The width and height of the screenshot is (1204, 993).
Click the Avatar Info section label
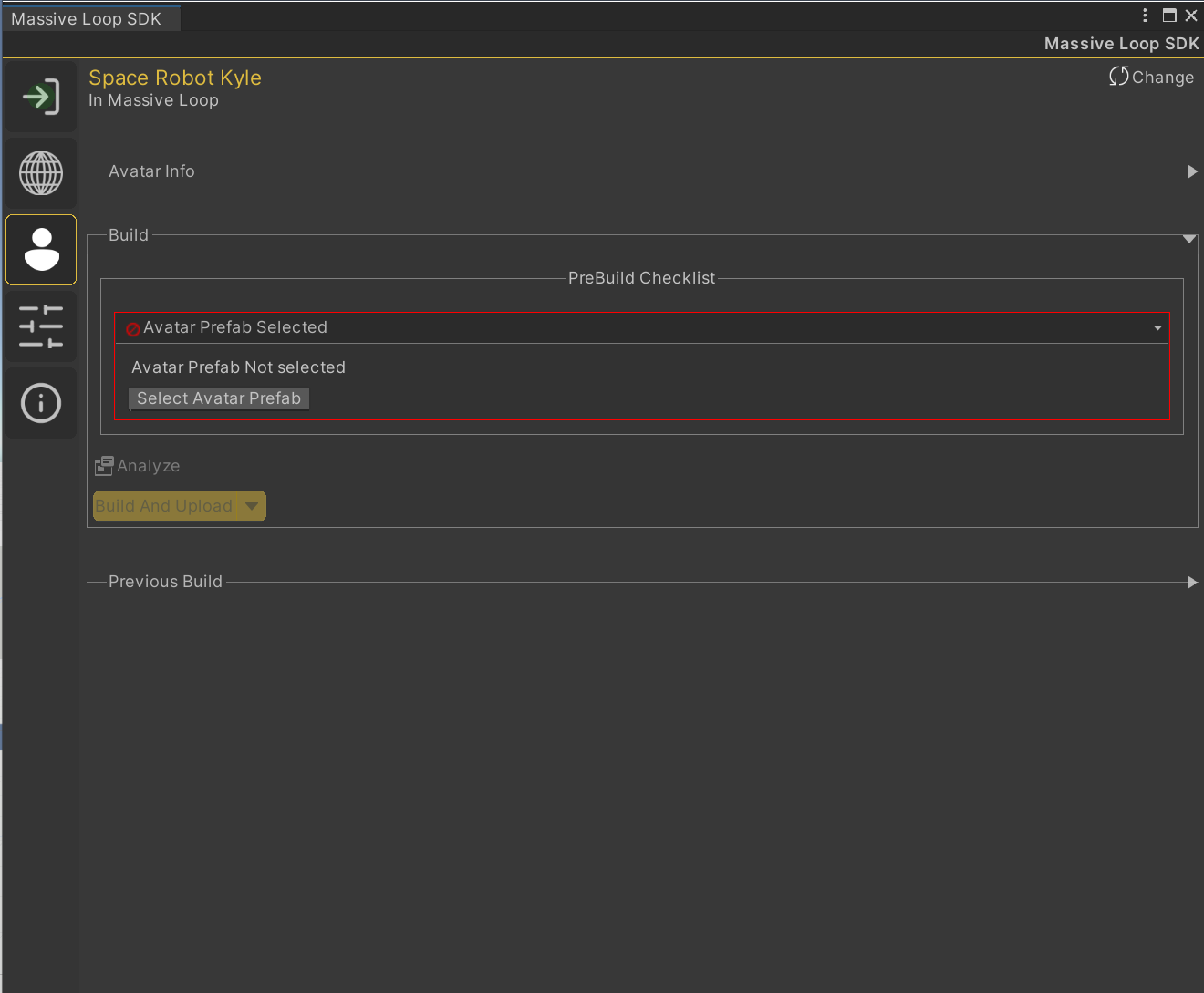coord(151,171)
